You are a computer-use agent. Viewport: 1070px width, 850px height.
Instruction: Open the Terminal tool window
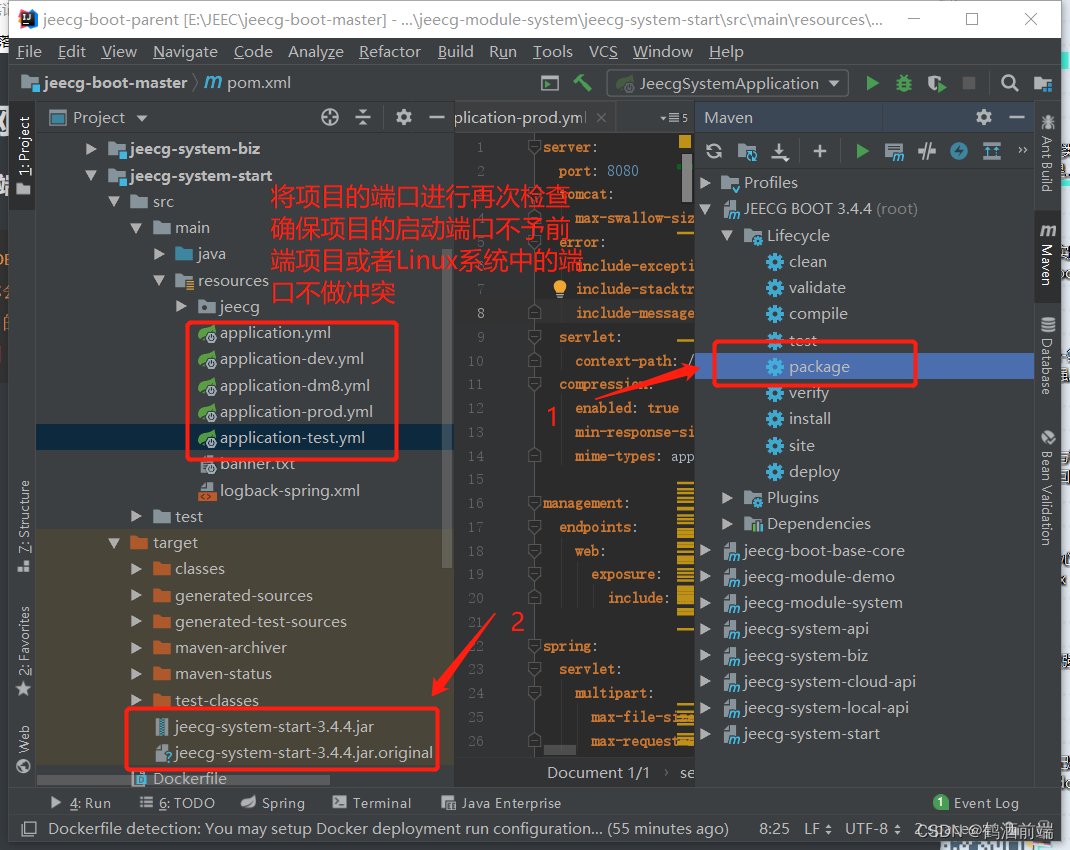(372, 803)
